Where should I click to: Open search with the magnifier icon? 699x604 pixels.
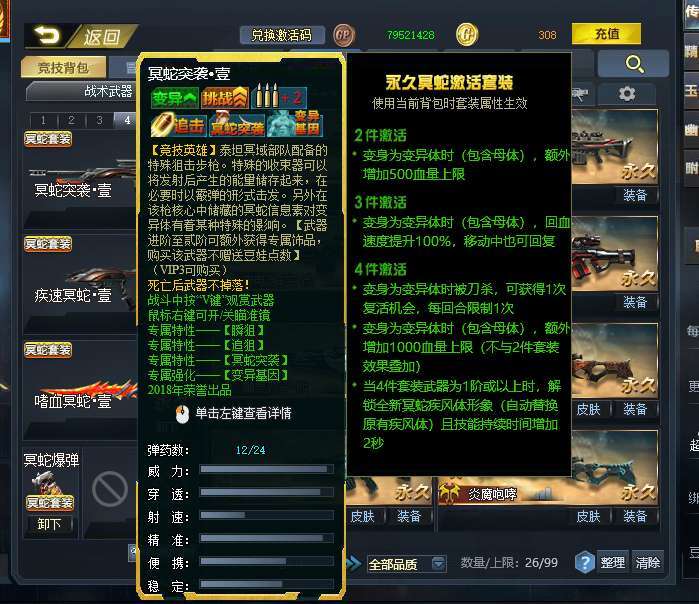point(634,64)
